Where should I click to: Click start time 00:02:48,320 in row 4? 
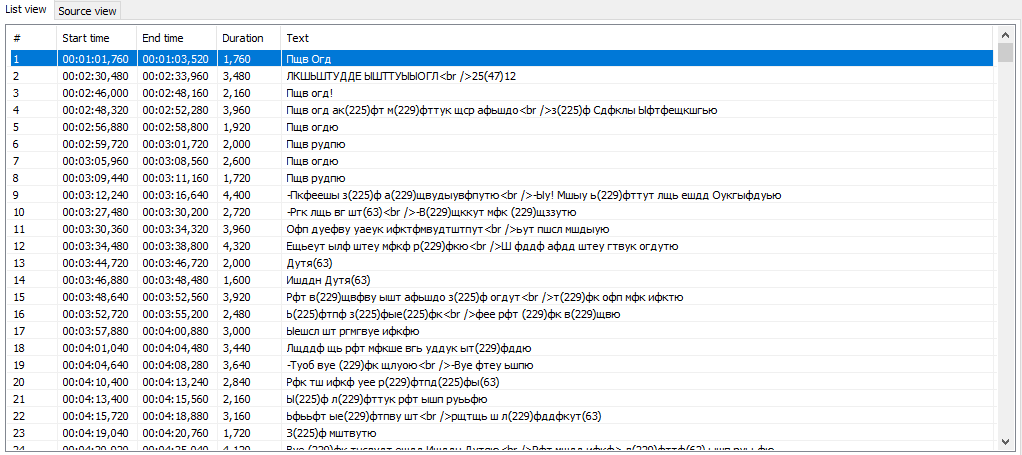coord(96,110)
